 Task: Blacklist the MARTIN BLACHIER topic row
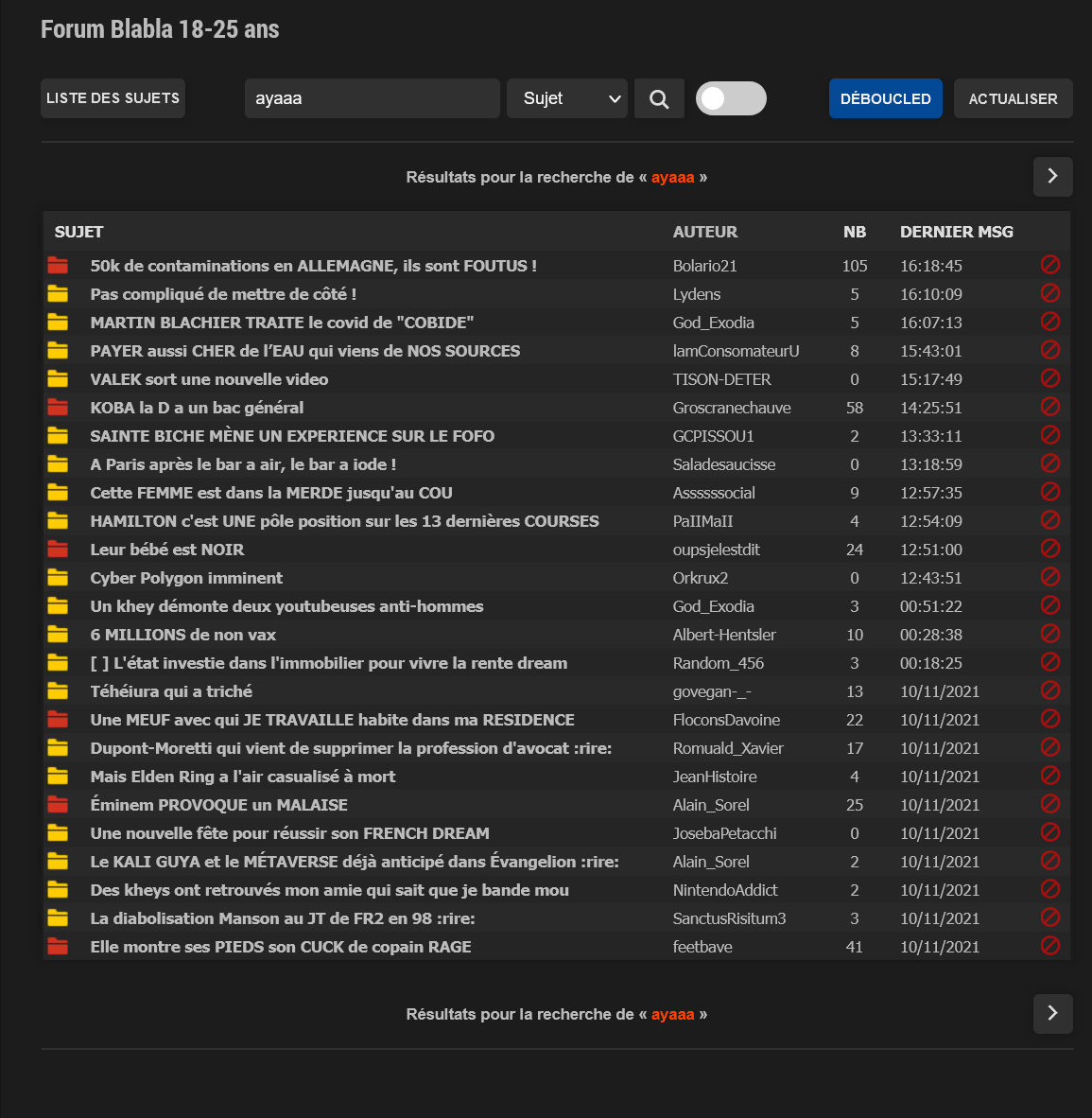1050,322
